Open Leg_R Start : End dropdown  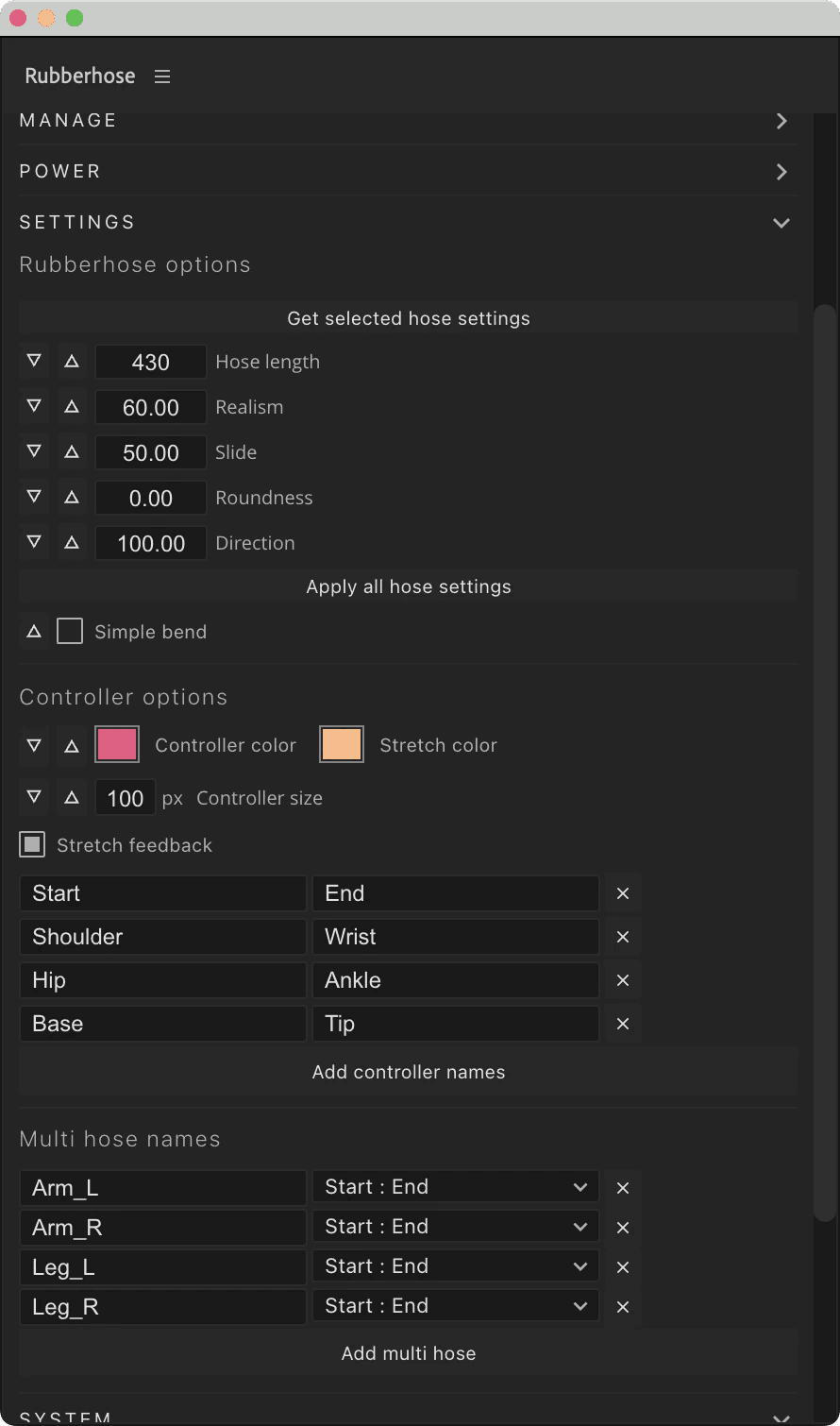pyautogui.click(x=456, y=1306)
